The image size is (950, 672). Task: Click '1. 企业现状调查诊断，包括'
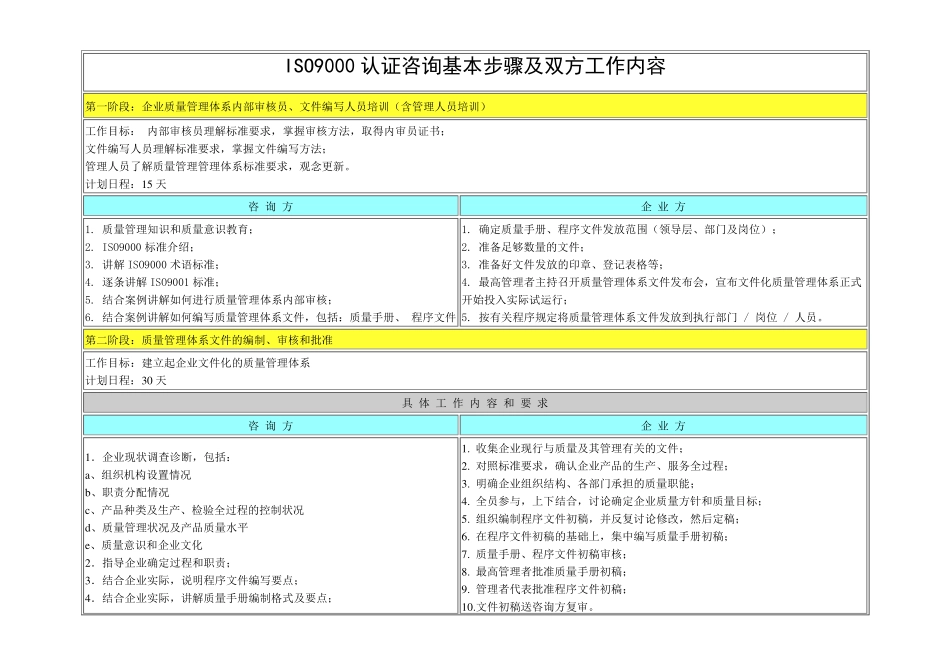pyautogui.click(x=158, y=457)
